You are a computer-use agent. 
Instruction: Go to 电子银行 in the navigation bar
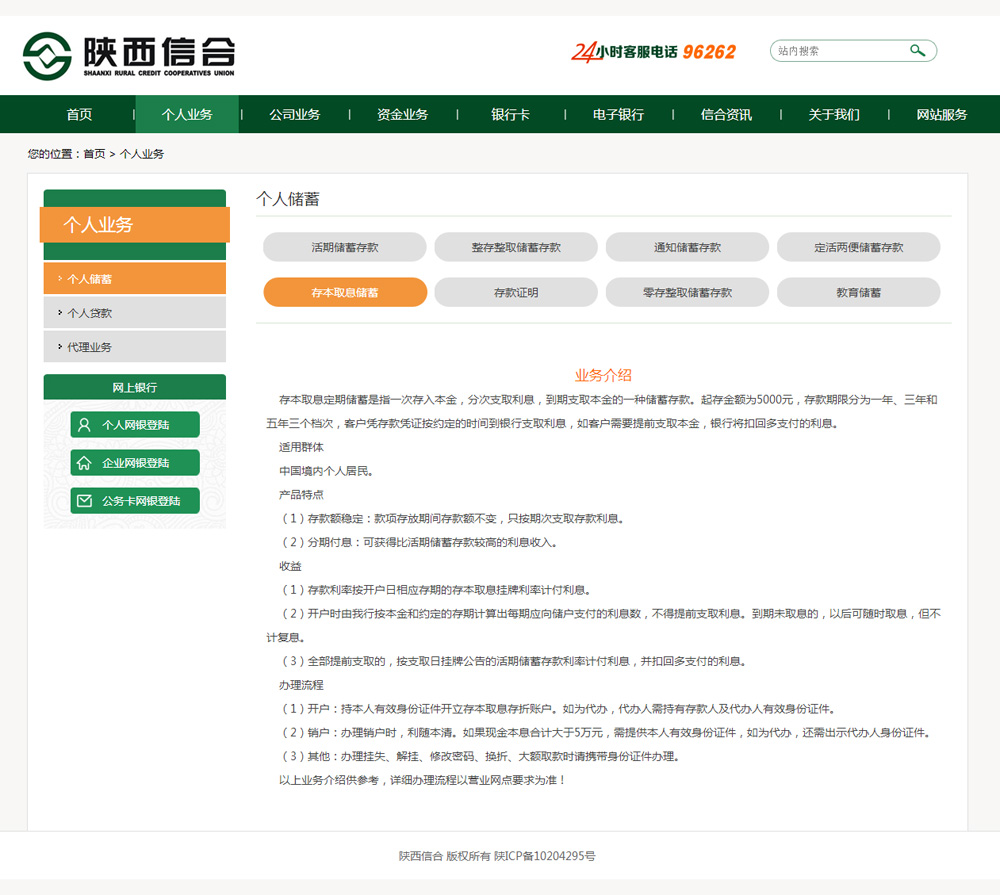click(618, 115)
